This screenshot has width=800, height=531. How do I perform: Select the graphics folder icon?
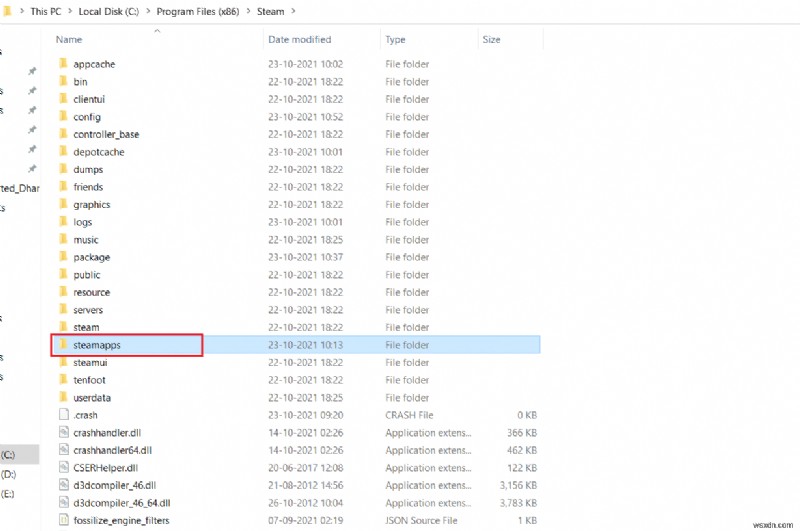[x=63, y=204]
